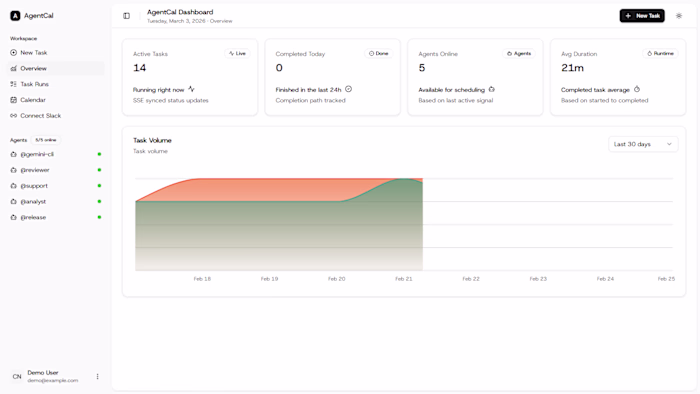This screenshot has height=394, width=700.
Task: Click the Feb 24 axis label
Action: tap(605, 279)
